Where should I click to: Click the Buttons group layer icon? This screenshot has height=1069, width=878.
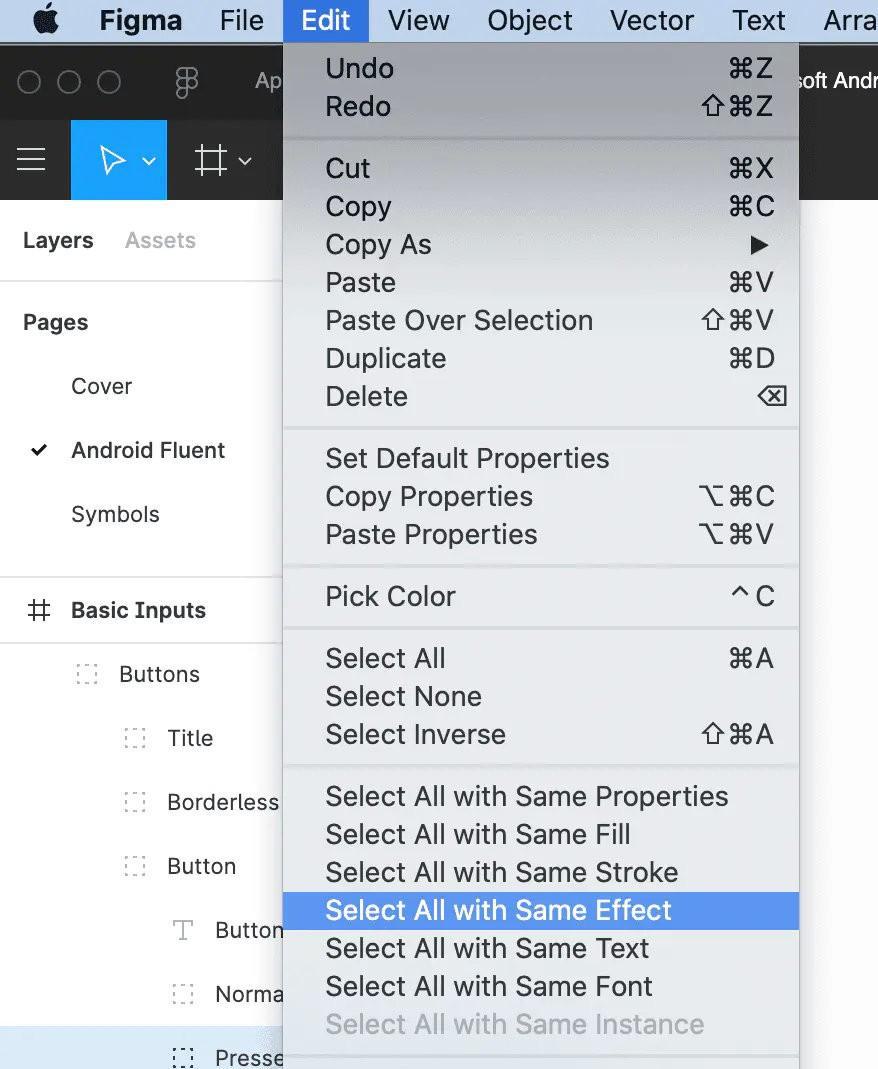tap(87, 674)
